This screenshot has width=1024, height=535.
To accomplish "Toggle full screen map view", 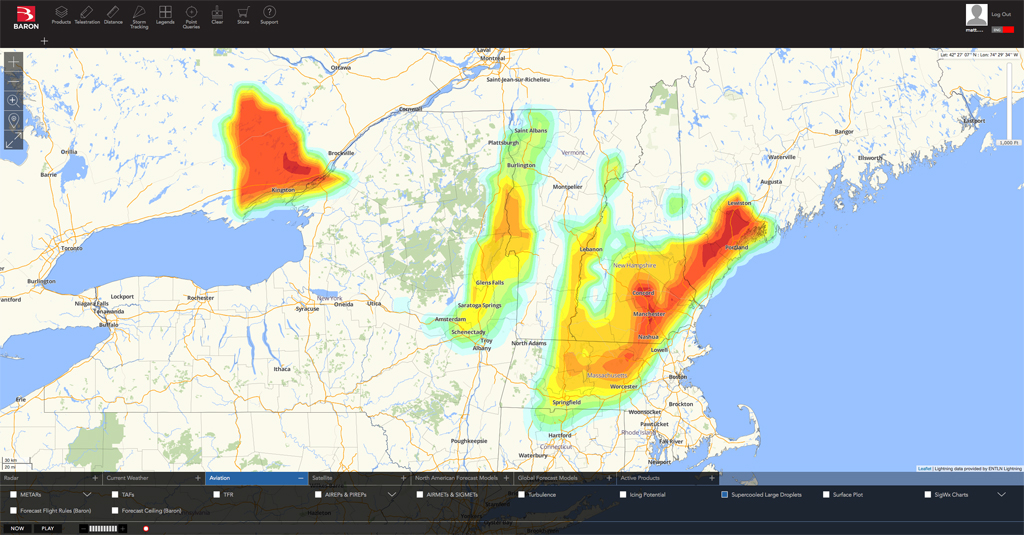I will tap(13, 140).
